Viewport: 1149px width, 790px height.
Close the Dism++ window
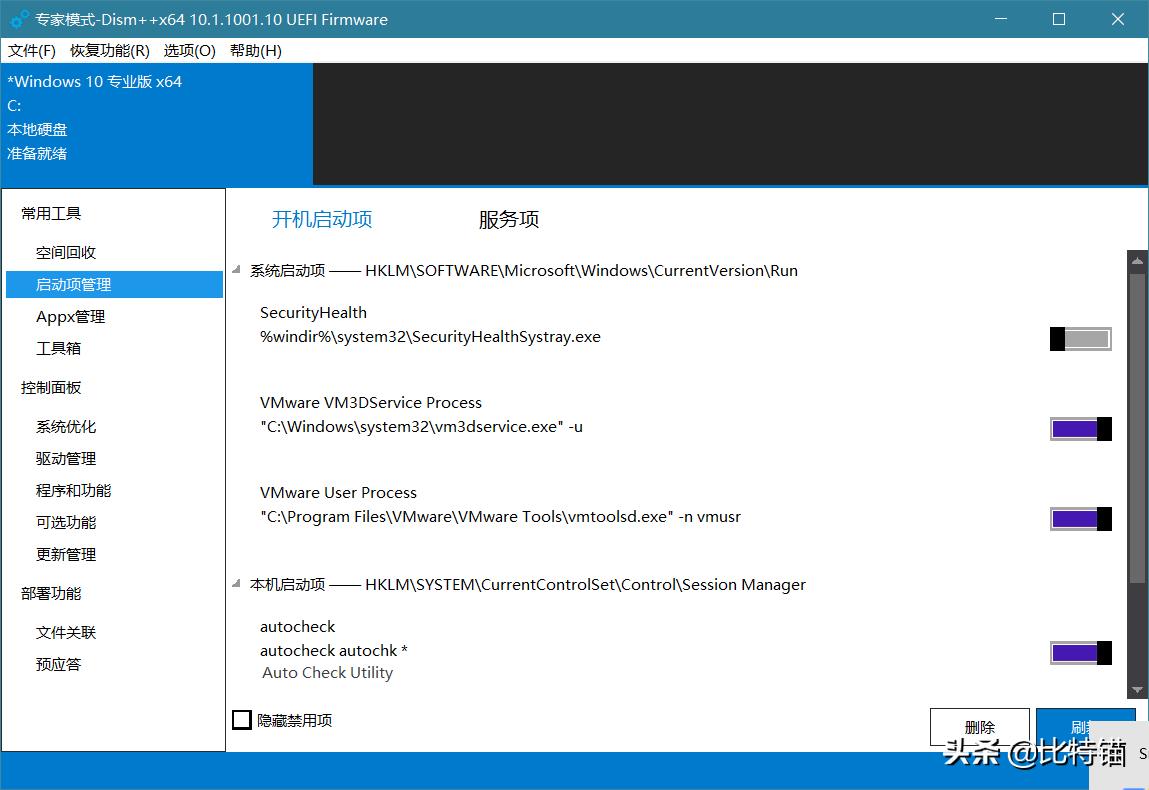point(1117,19)
